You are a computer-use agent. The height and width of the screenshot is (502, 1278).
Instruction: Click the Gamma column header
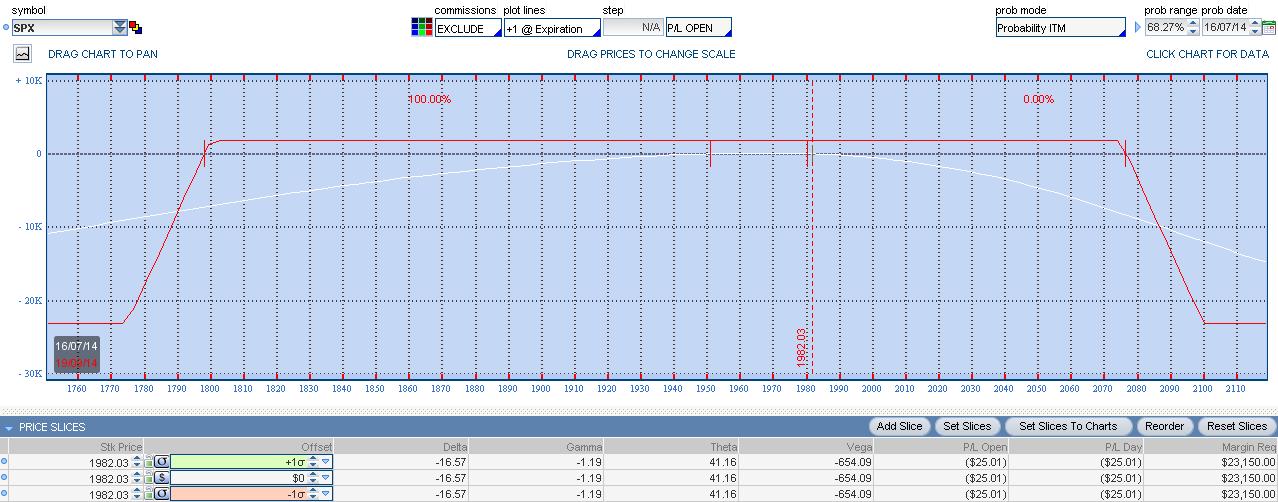pyautogui.click(x=536, y=446)
